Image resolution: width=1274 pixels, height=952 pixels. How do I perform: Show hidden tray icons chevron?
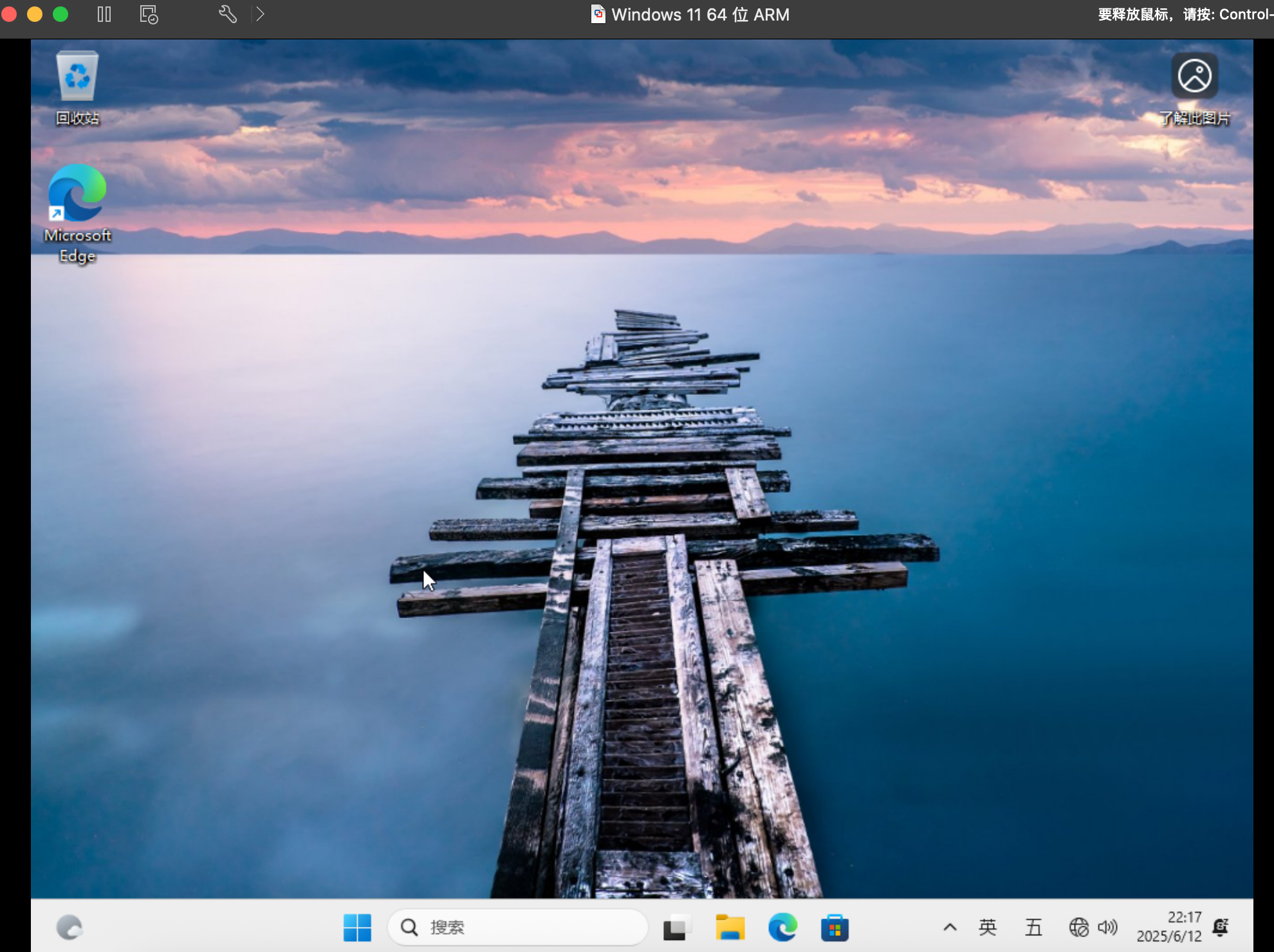(x=950, y=927)
